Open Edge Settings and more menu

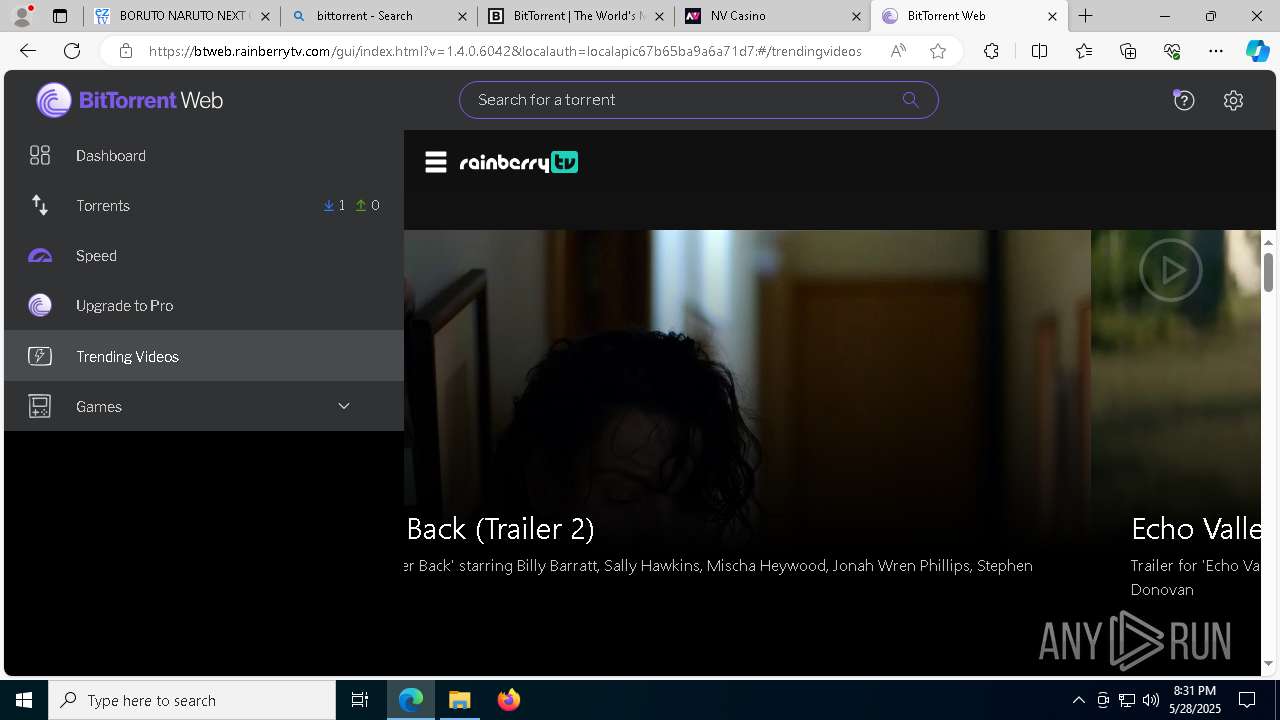[x=1216, y=51]
